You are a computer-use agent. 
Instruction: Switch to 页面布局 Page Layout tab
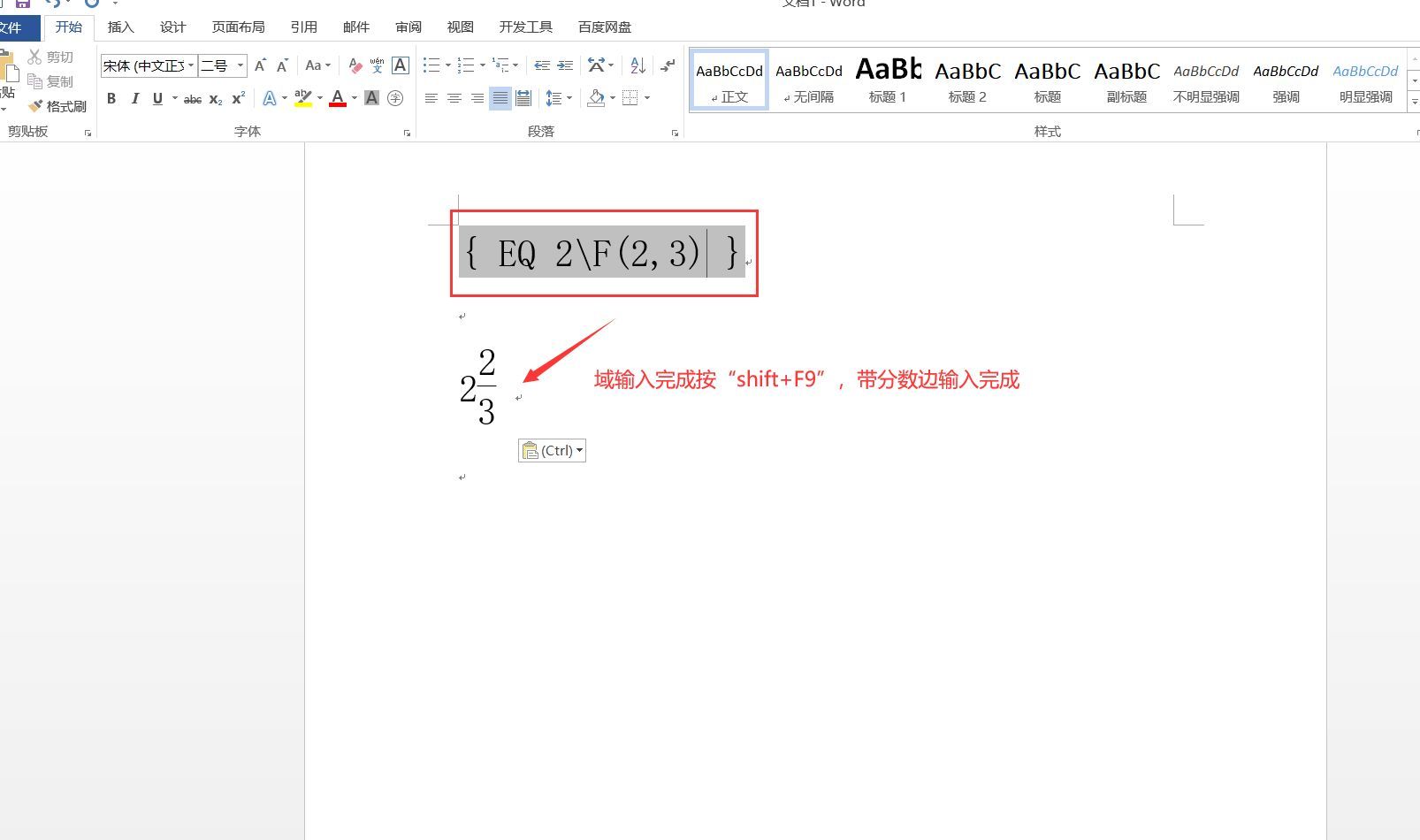pyautogui.click(x=238, y=27)
